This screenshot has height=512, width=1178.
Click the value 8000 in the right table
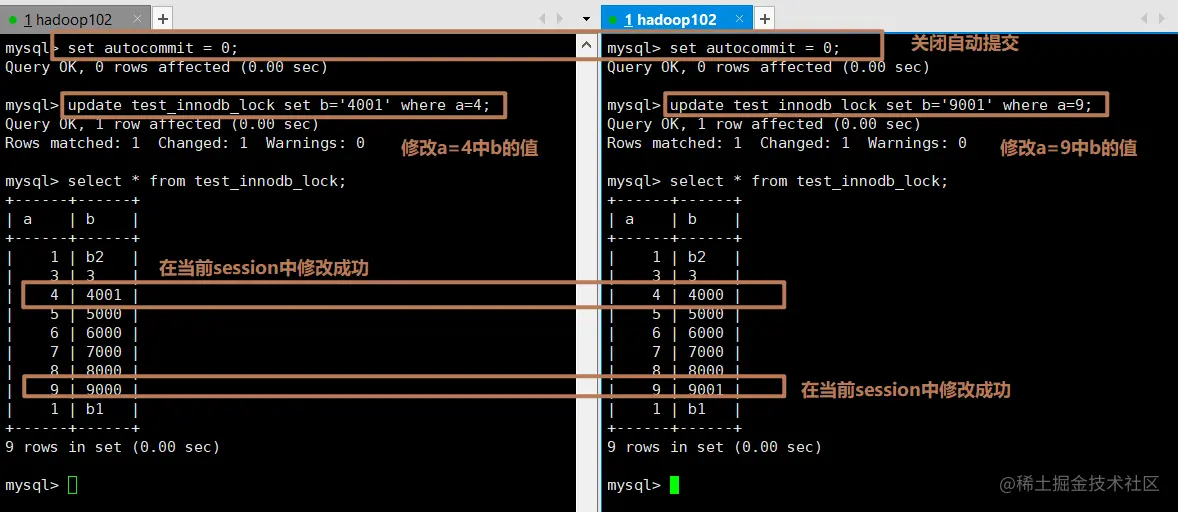[706, 370]
